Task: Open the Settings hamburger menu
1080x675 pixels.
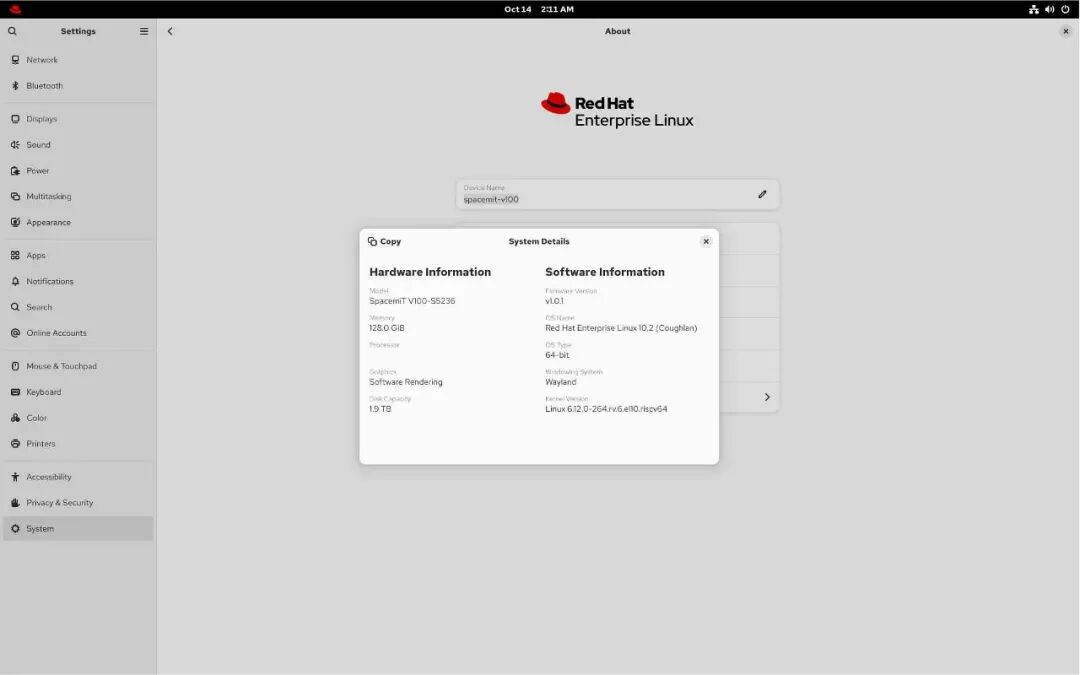Action: click(144, 31)
